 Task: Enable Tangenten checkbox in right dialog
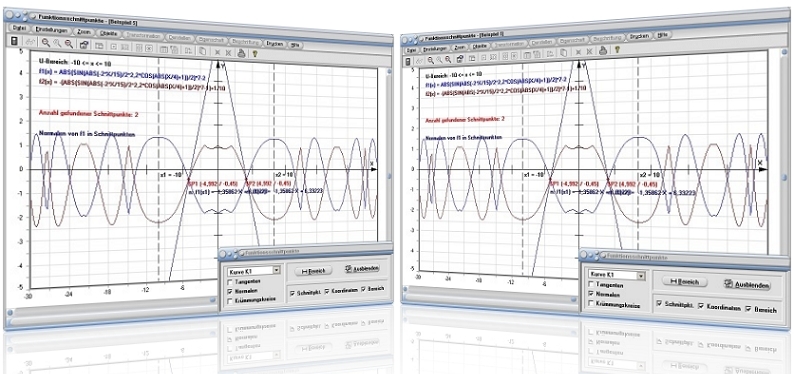click(x=591, y=284)
